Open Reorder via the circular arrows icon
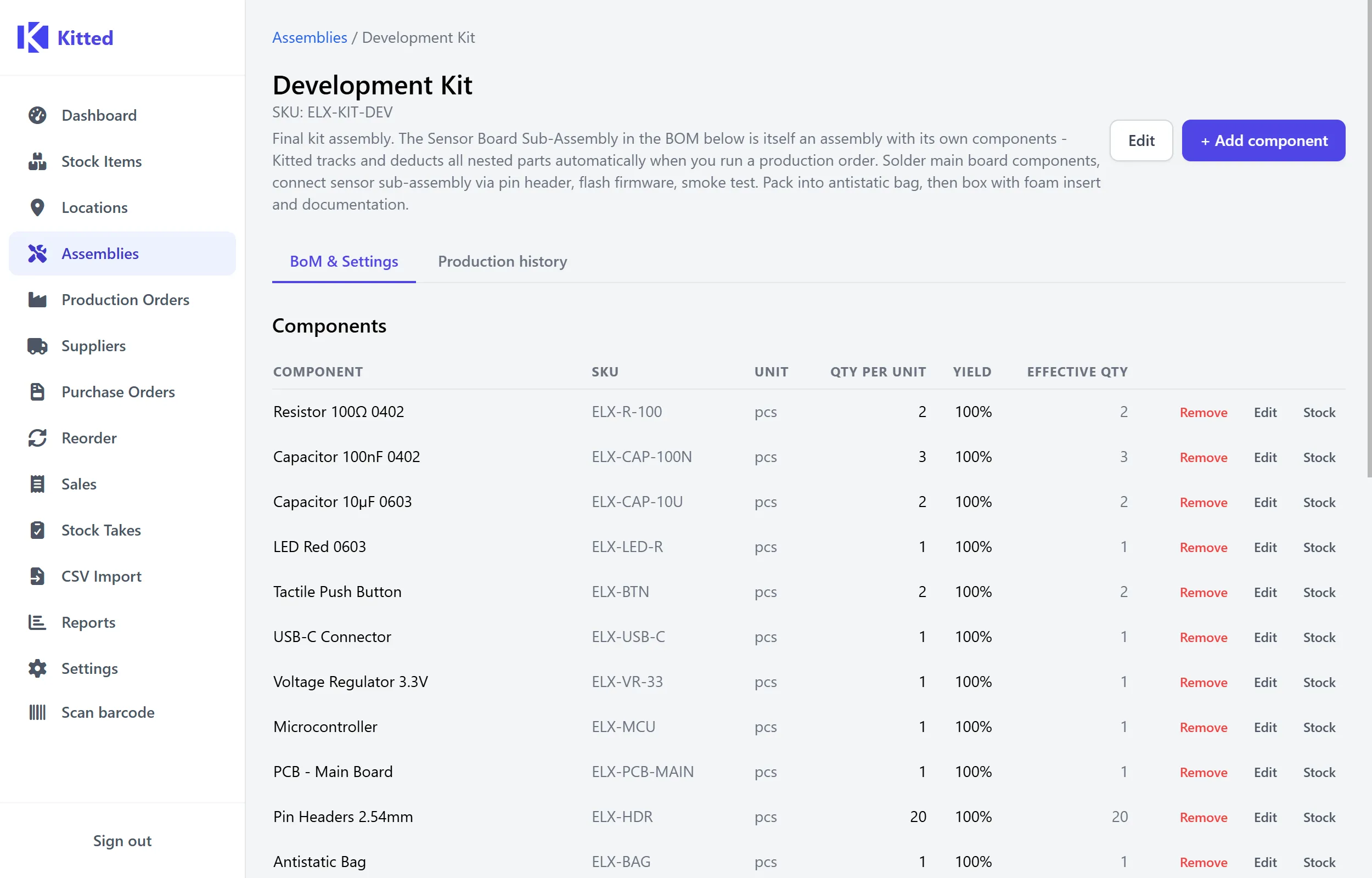The width and height of the screenshot is (1372, 878). click(38, 438)
